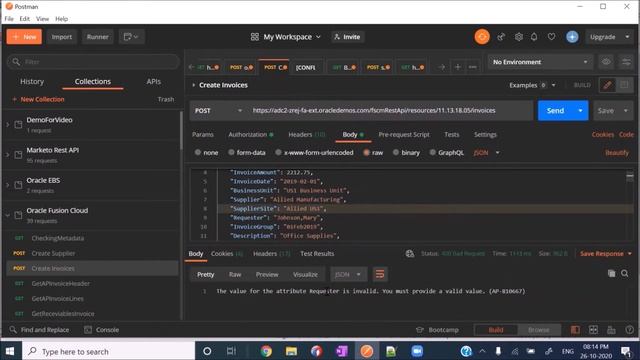Open the Test Results response tab
This screenshot has height=360, width=640.
click(317, 253)
